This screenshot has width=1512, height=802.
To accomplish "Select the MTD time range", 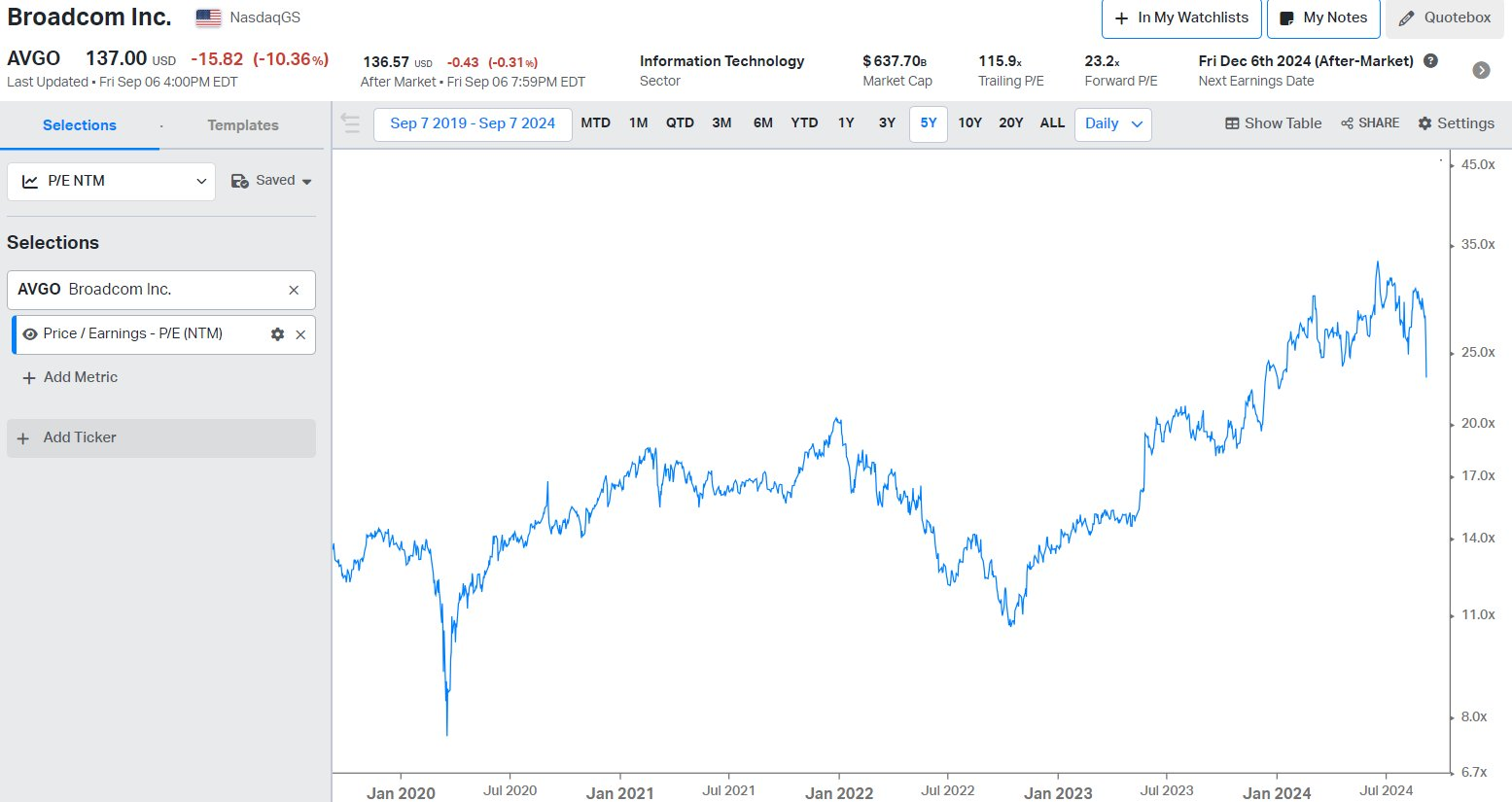I will 596,122.
